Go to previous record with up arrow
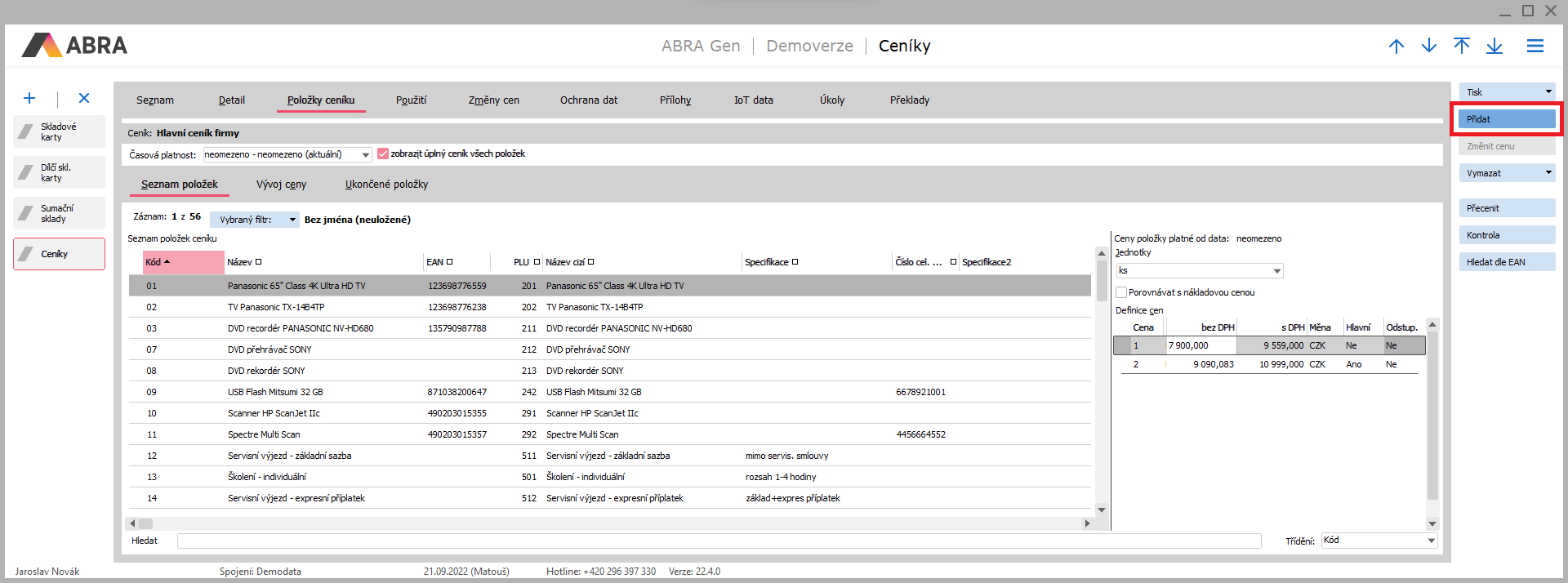Image resolution: width=1568 pixels, height=583 pixels. click(x=1396, y=47)
